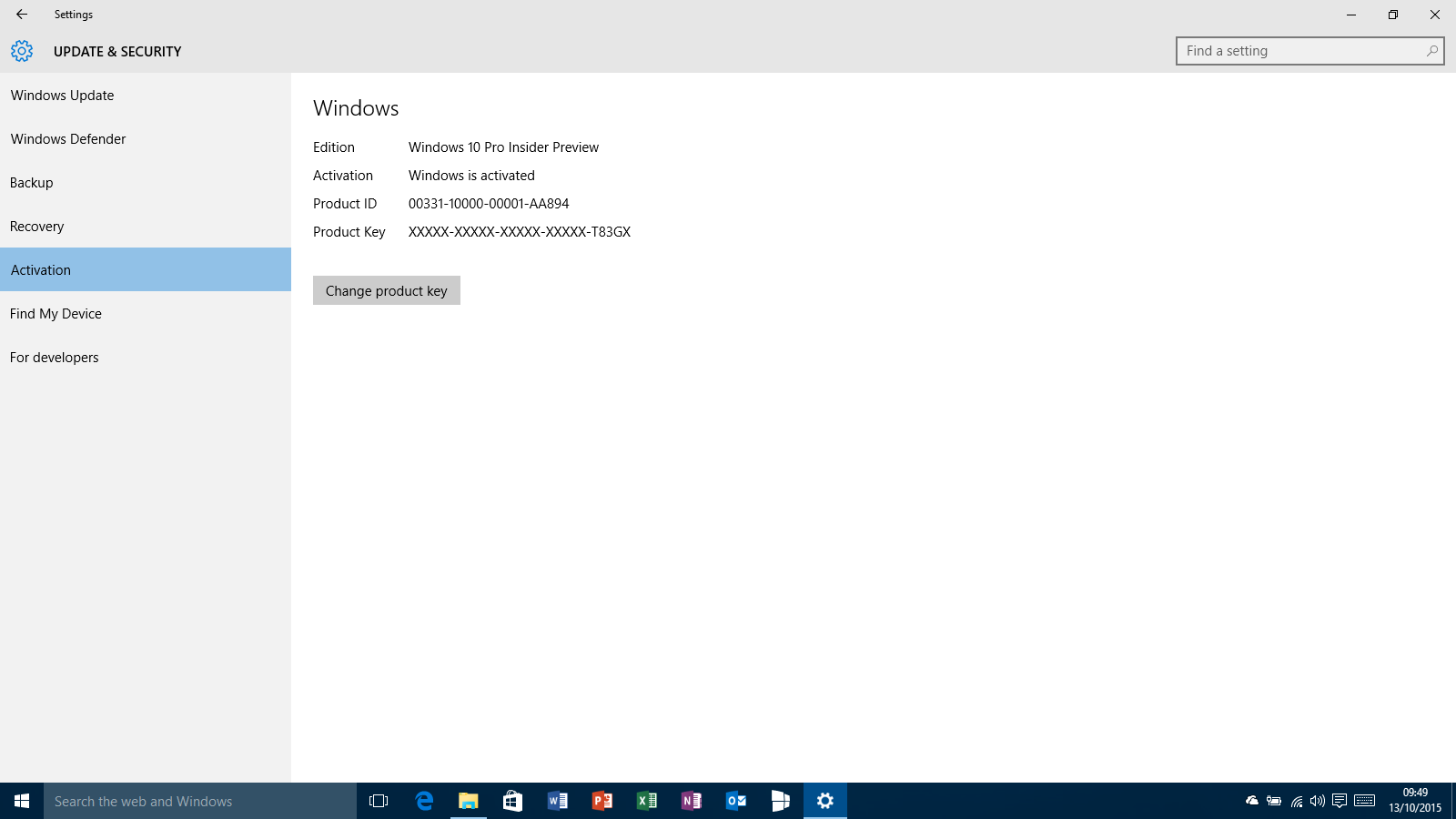Click the Product ID value 00331-10000-00001-AA894
1456x819 pixels.
pyautogui.click(x=489, y=204)
